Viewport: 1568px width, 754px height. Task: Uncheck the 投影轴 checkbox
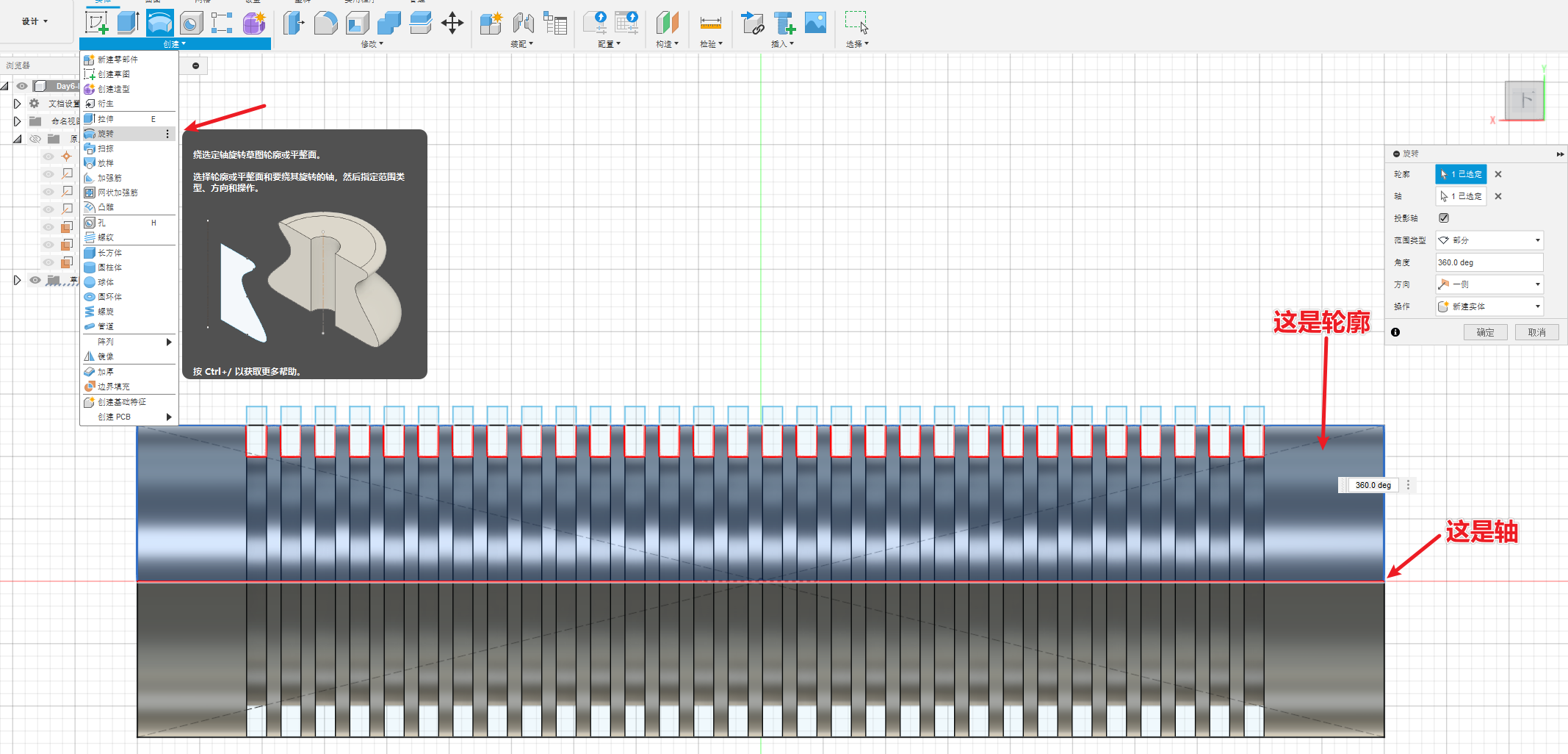click(1444, 218)
